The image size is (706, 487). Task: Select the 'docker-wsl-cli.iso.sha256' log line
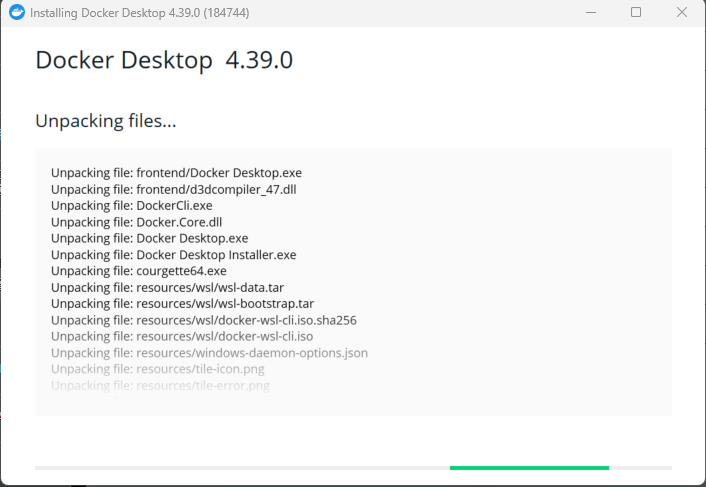[x=204, y=320]
